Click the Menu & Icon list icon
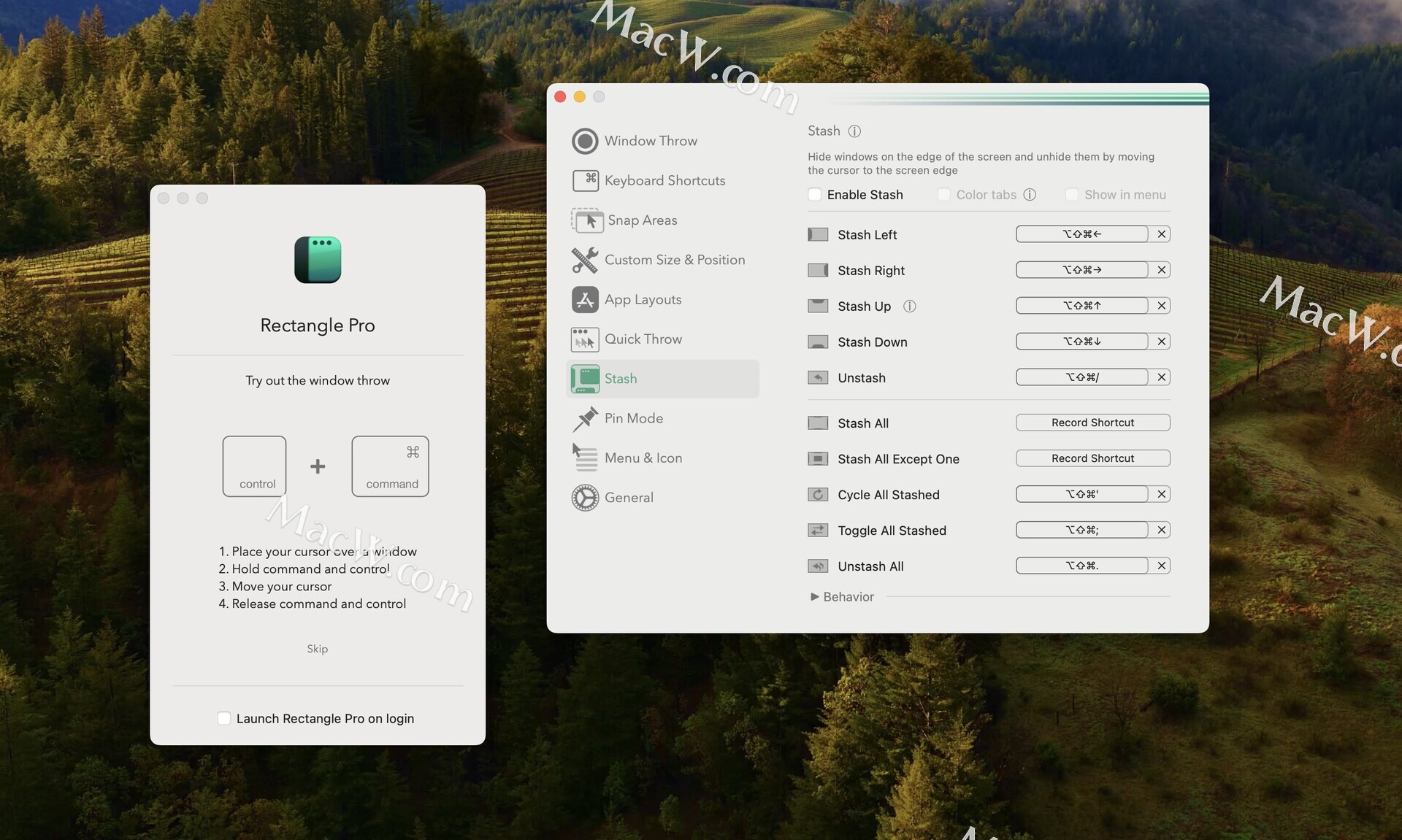The width and height of the screenshot is (1402, 840). click(x=585, y=458)
